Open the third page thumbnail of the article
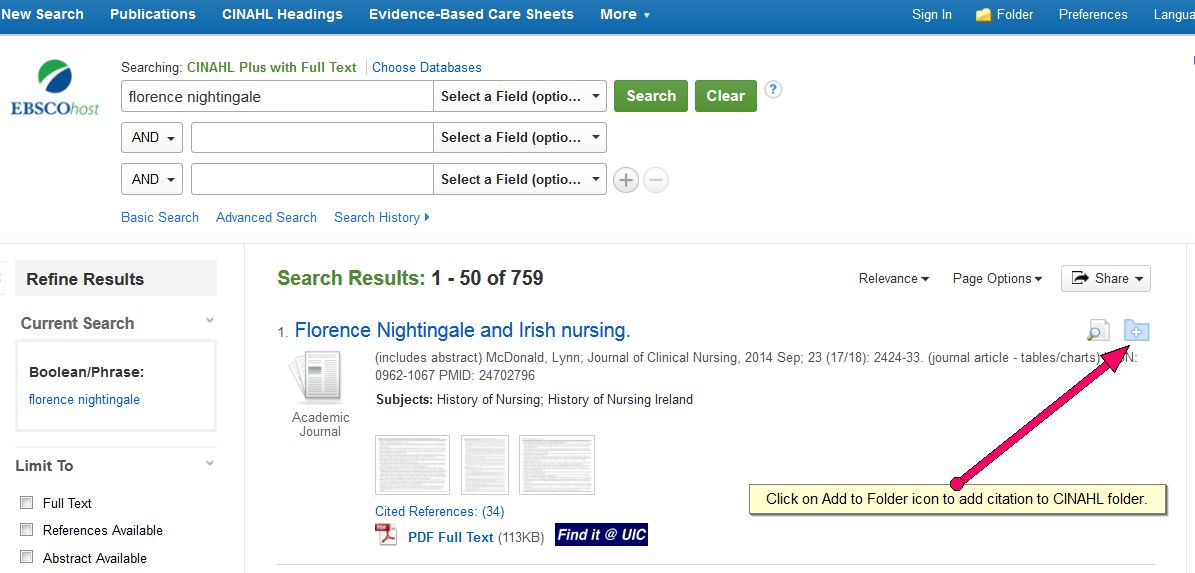The image size is (1195, 573). pyautogui.click(x=556, y=465)
